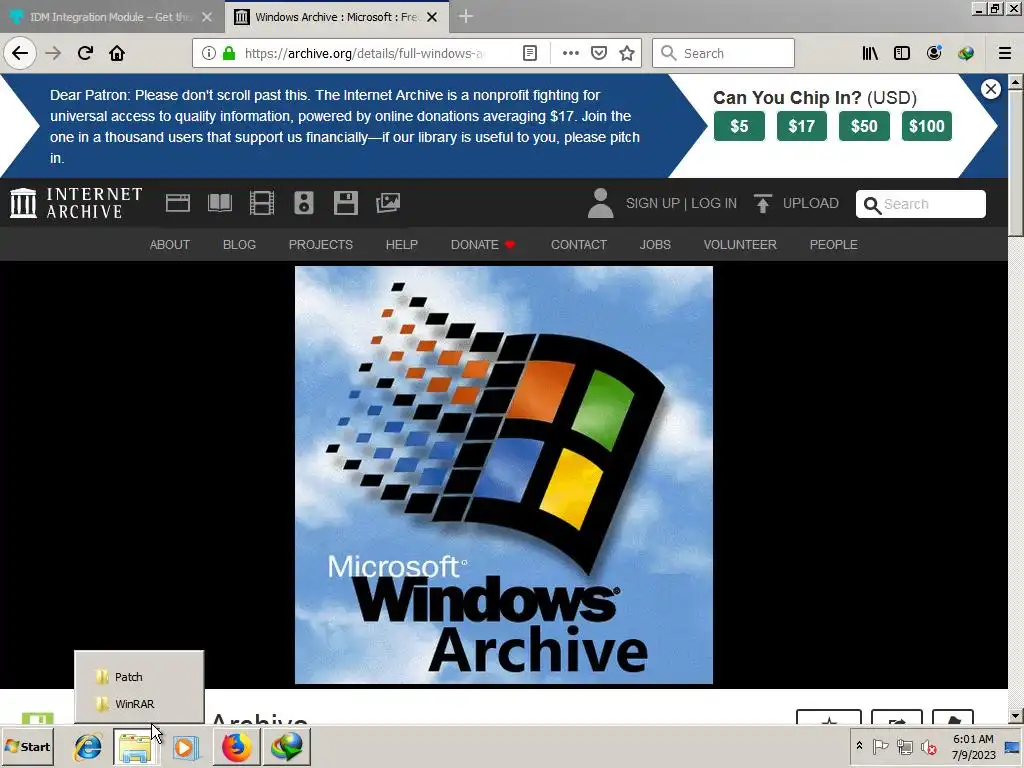The image size is (1024, 768).
Task: Open the Video film strip icon
Action: point(262,203)
